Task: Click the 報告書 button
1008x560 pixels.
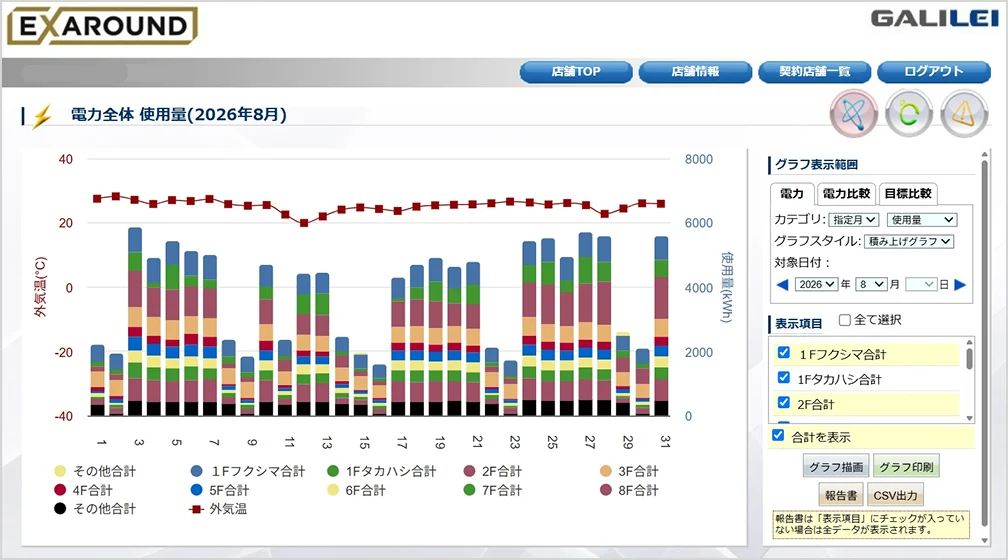Action: pyautogui.click(x=841, y=495)
